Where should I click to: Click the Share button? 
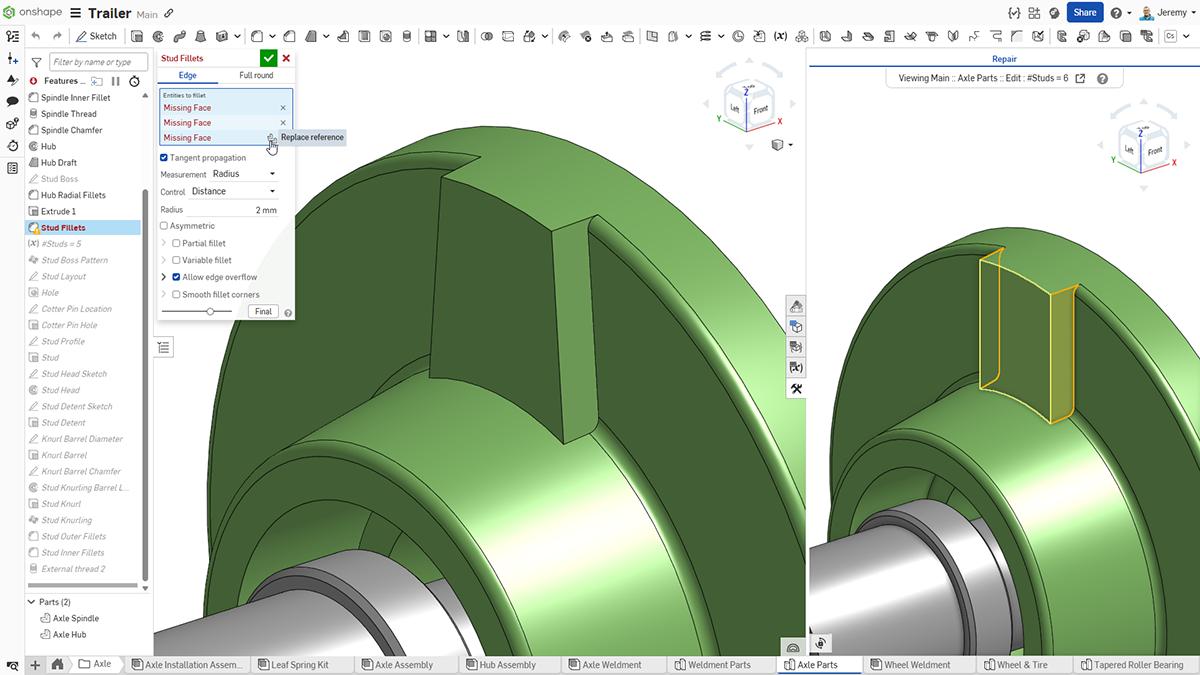(1084, 12)
